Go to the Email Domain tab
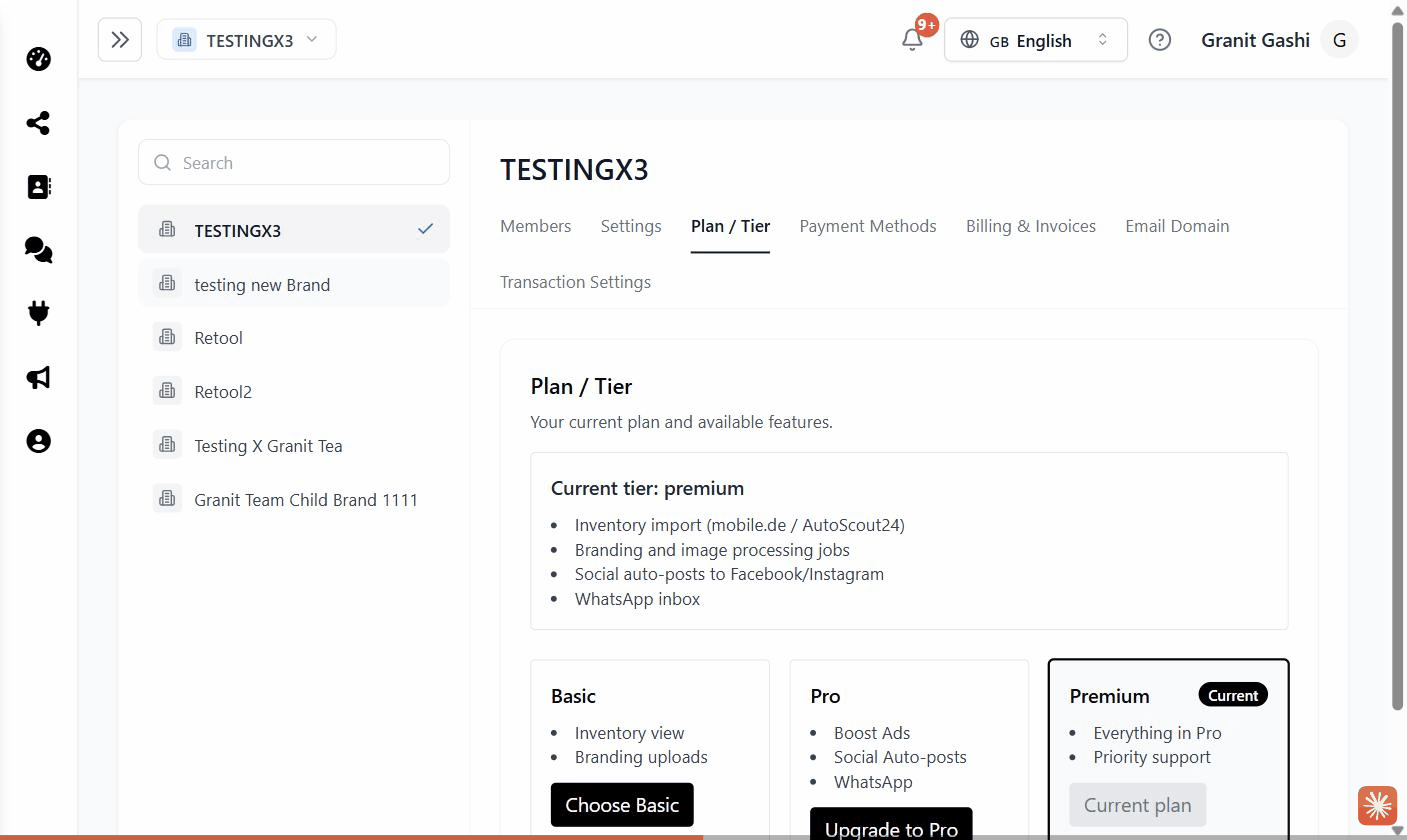The height and width of the screenshot is (840, 1407). click(x=1177, y=226)
